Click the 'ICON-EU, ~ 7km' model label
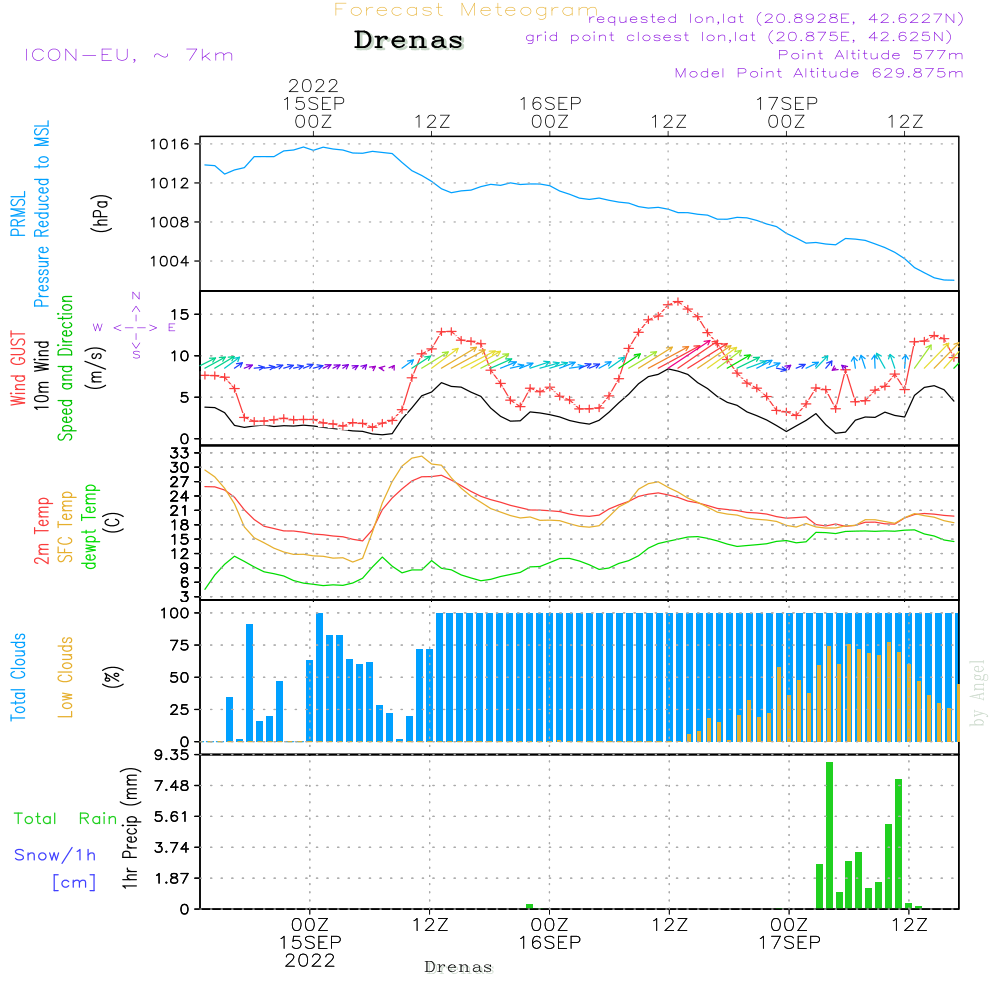The image size is (1000, 1000). point(129,55)
